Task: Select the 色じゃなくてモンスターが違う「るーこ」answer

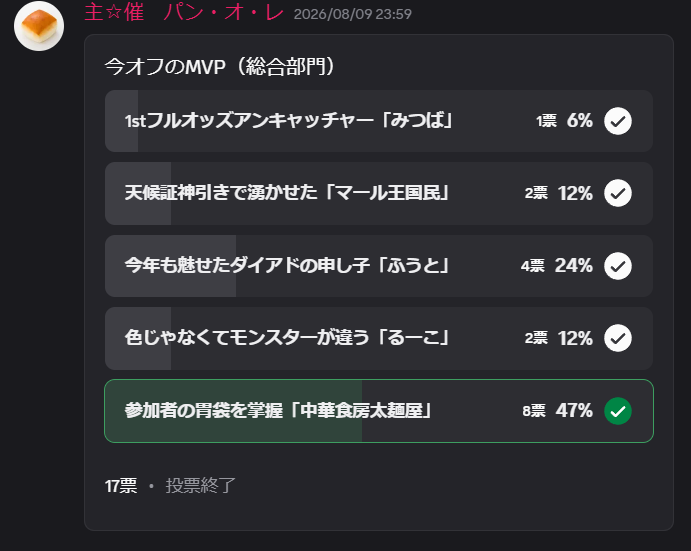Action: coord(379,339)
